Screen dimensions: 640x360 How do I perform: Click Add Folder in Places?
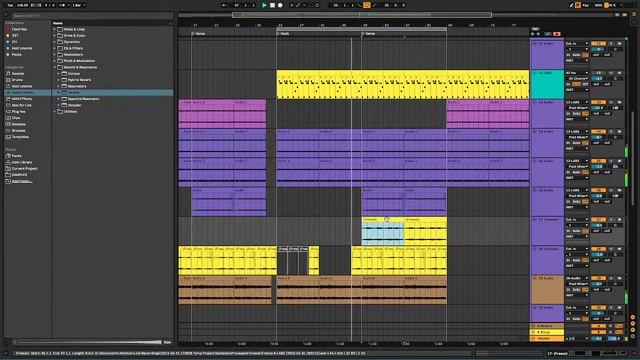[x=22, y=181]
